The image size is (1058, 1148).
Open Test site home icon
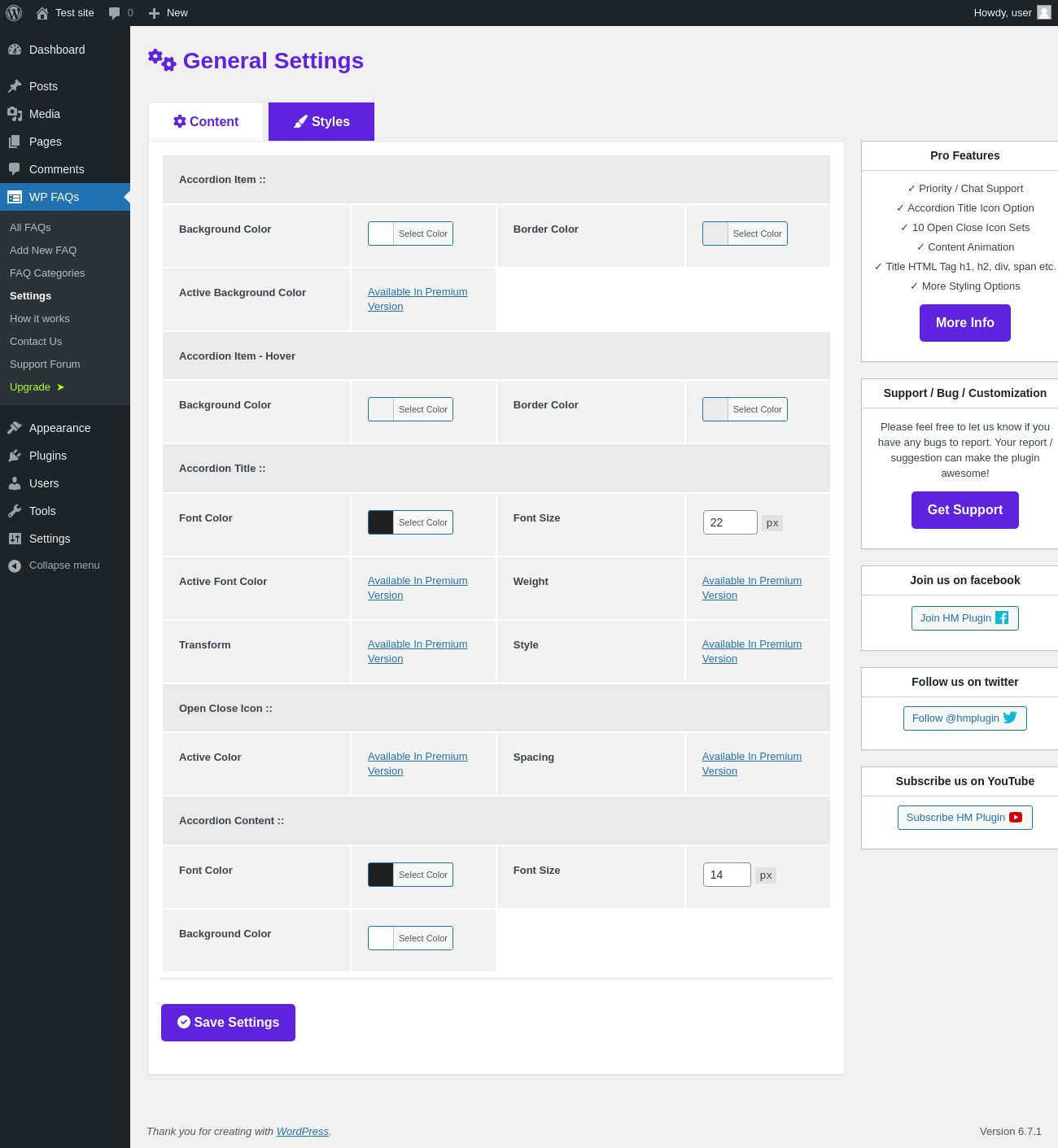[42, 13]
